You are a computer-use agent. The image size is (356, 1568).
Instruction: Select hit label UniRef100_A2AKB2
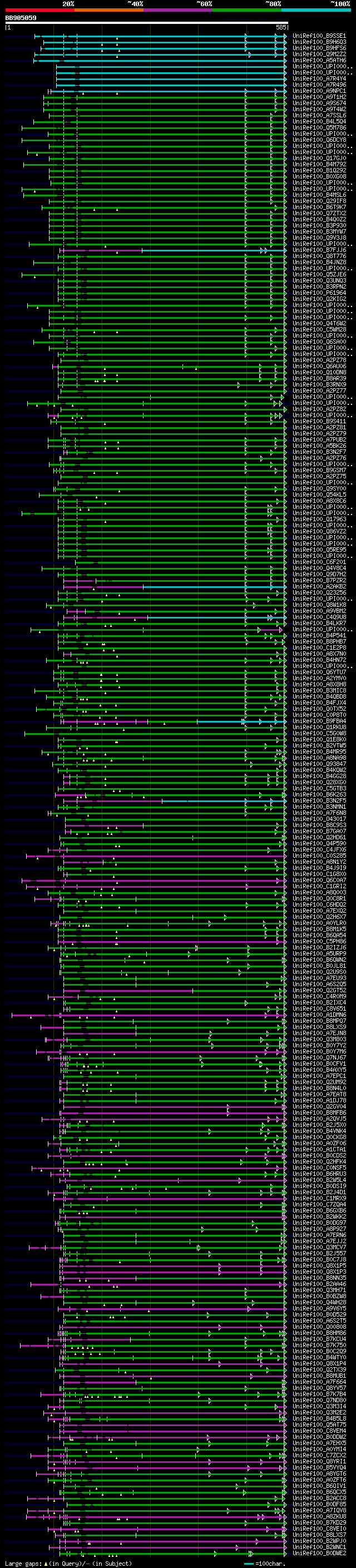(x=319, y=586)
